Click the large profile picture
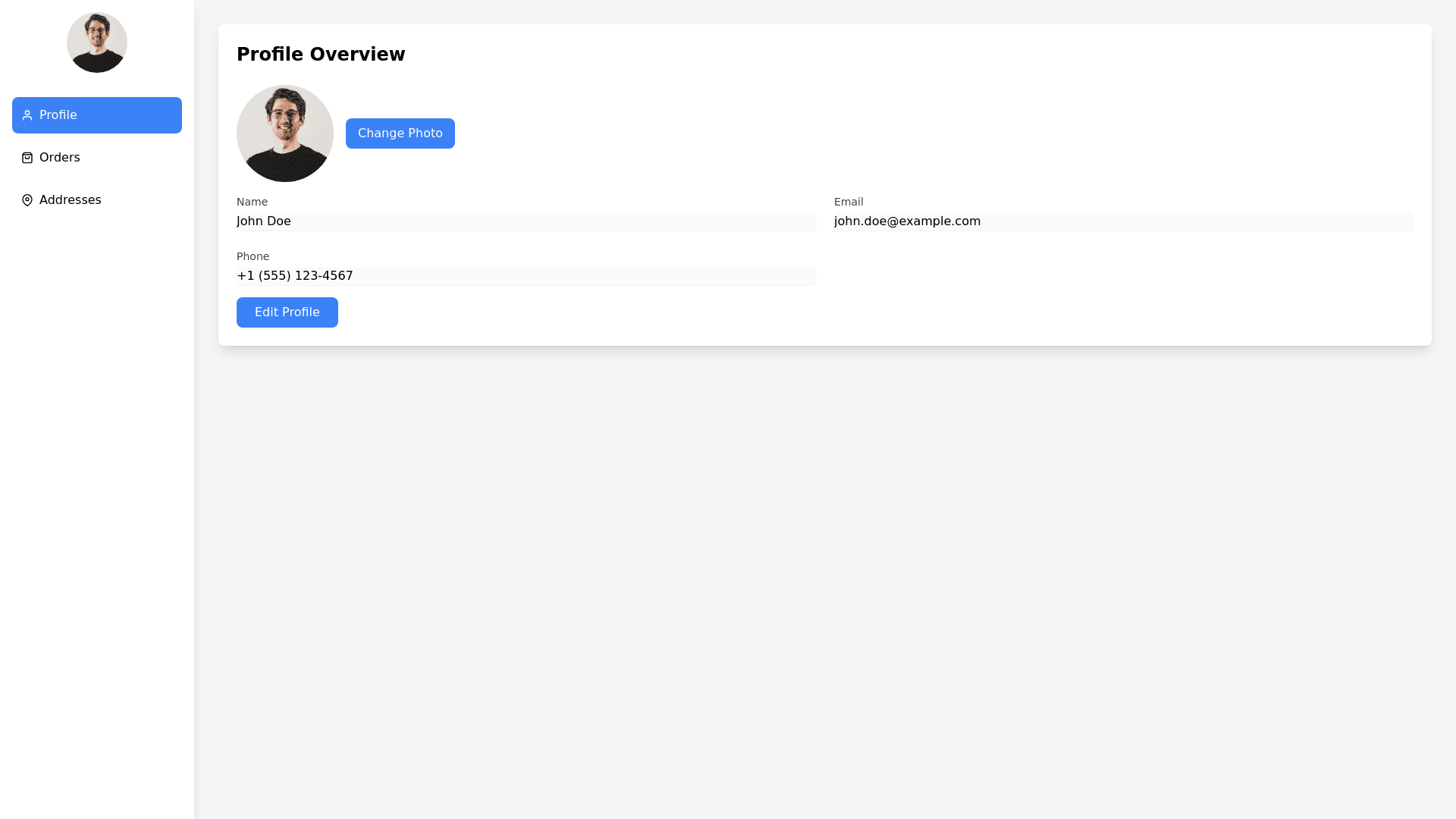Viewport: 1456px width, 819px height. (x=285, y=133)
